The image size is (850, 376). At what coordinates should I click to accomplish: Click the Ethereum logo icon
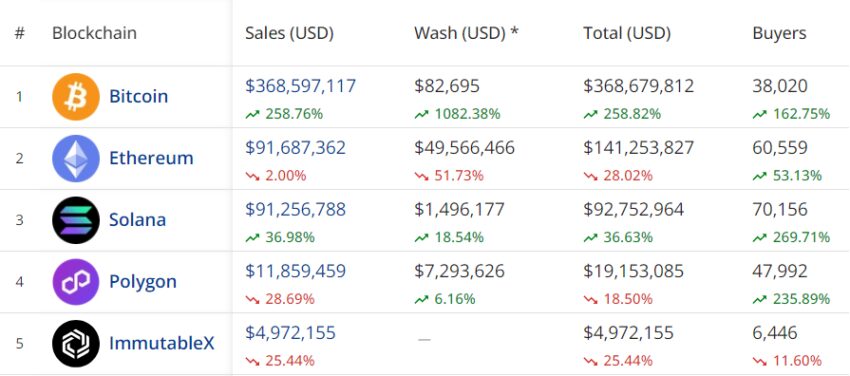(76, 158)
